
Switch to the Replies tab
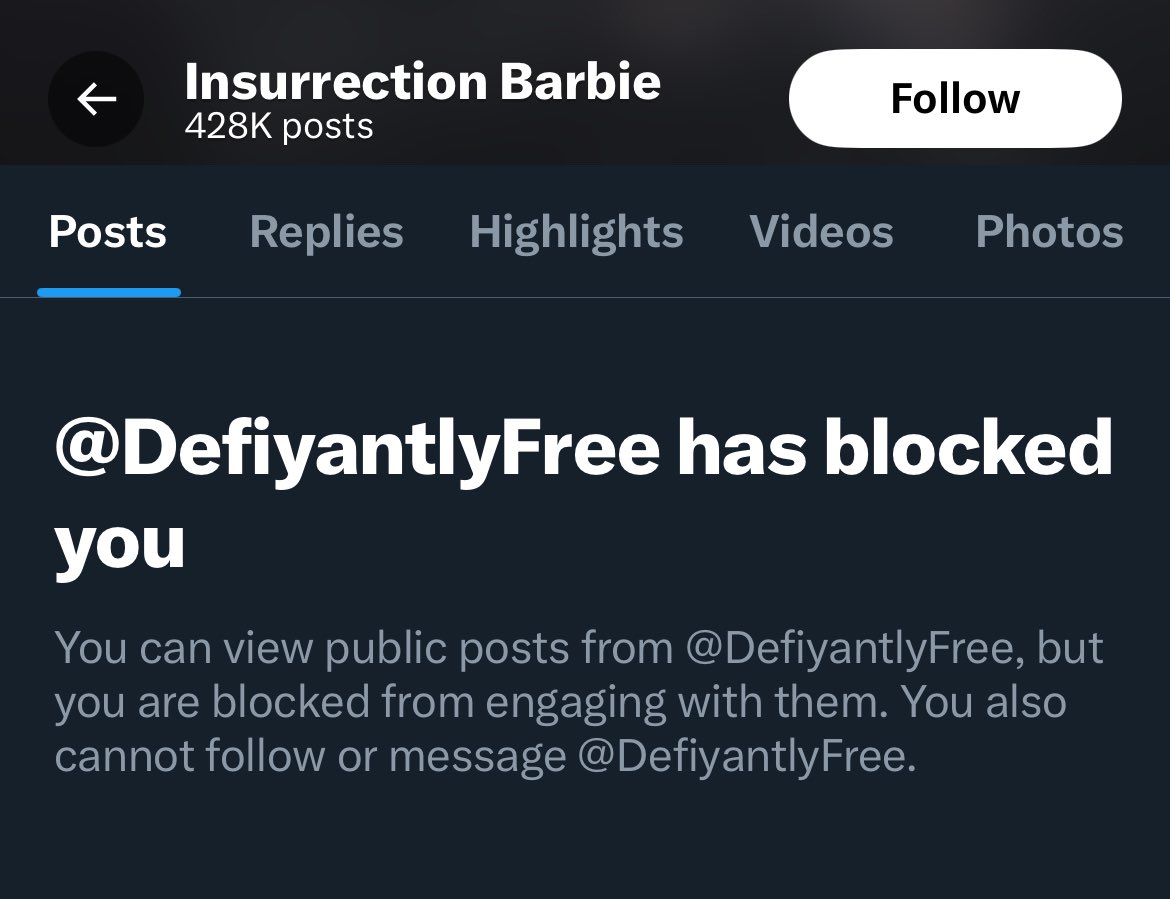pos(326,232)
